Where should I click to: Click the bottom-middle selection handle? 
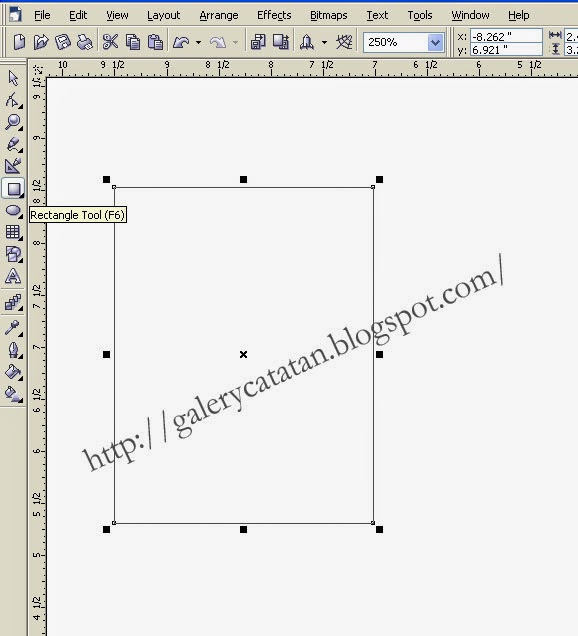pos(243,529)
